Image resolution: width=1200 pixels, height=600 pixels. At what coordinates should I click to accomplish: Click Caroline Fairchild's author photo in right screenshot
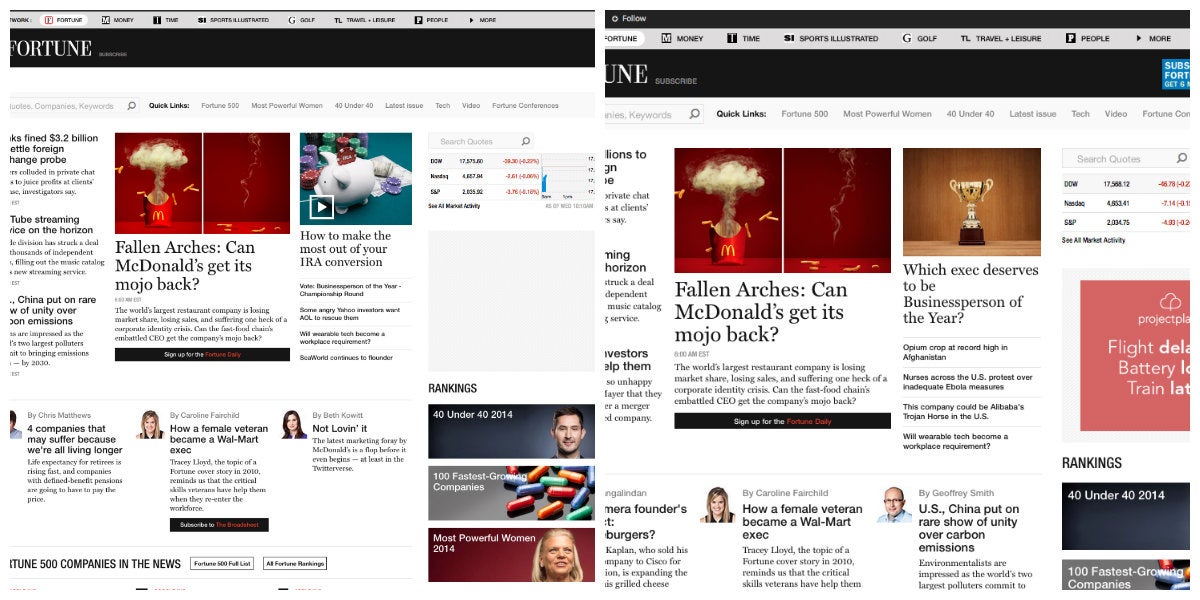coord(717,504)
